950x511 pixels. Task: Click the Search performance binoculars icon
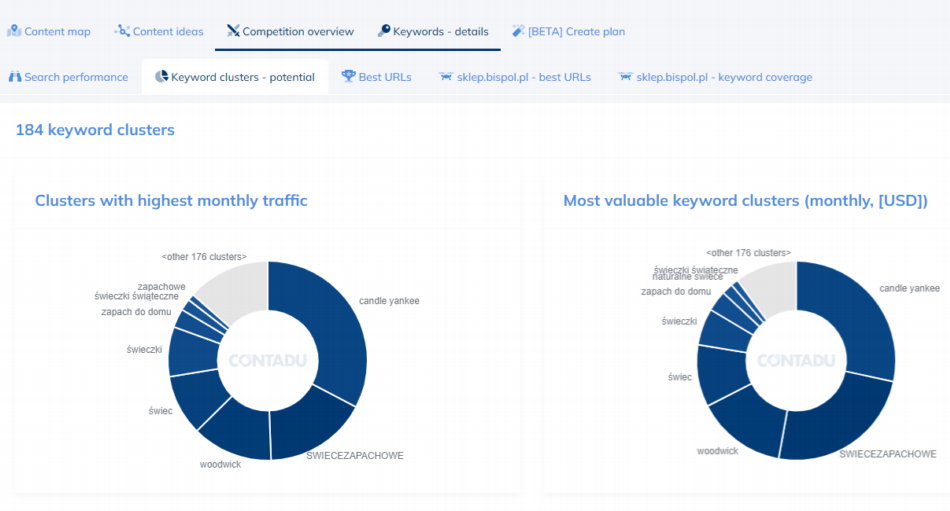15,77
